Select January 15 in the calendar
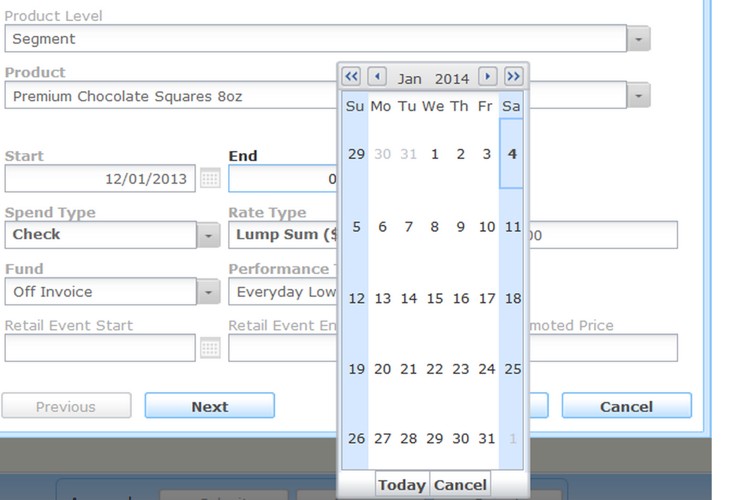 coord(434,298)
